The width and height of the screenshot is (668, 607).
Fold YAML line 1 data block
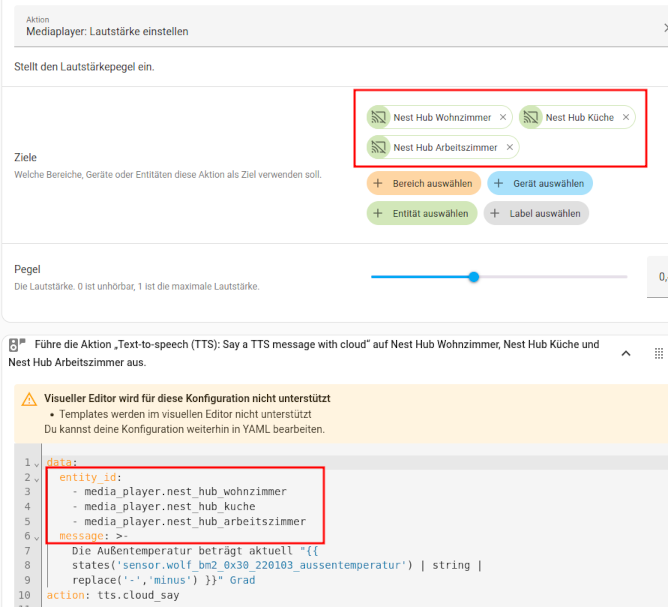click(37, 464)
